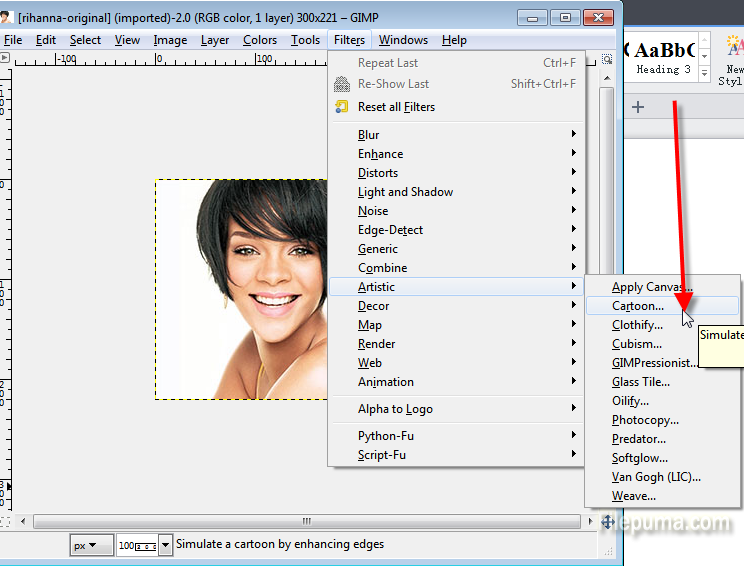
Task: Open the zoom percentage dropdown arrow
Action: coord(165,545)
